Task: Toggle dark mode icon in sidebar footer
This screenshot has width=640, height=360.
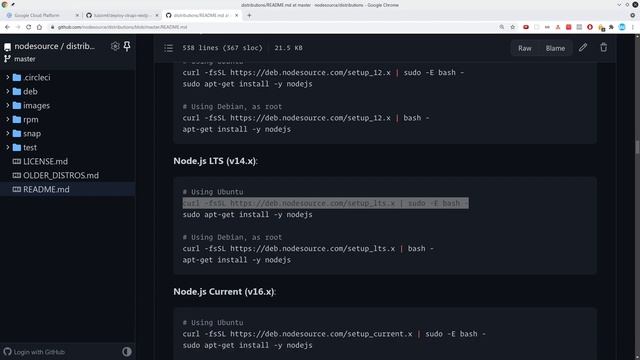Action: click(127, 351)
